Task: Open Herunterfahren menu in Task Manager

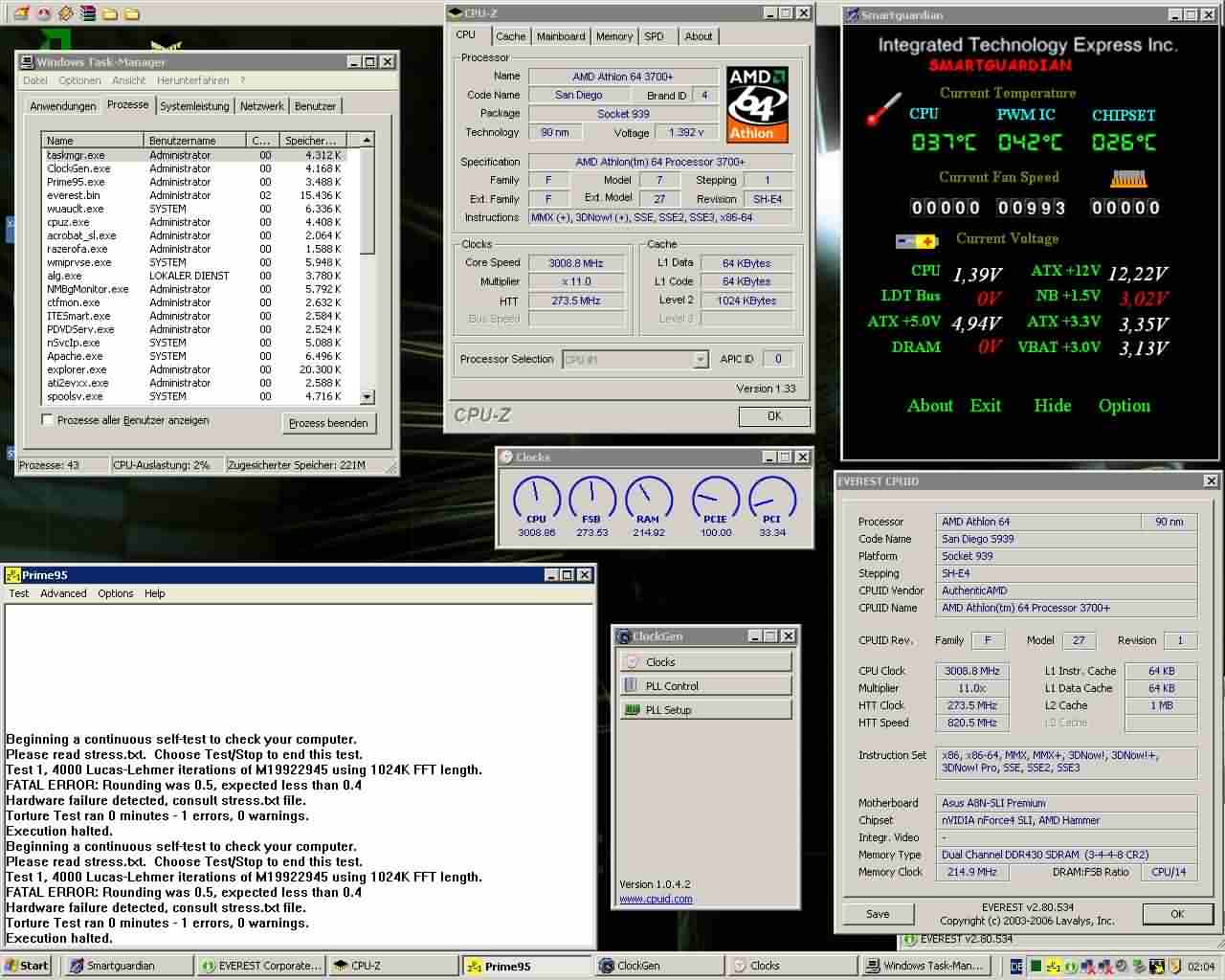Action: (193, 80)
